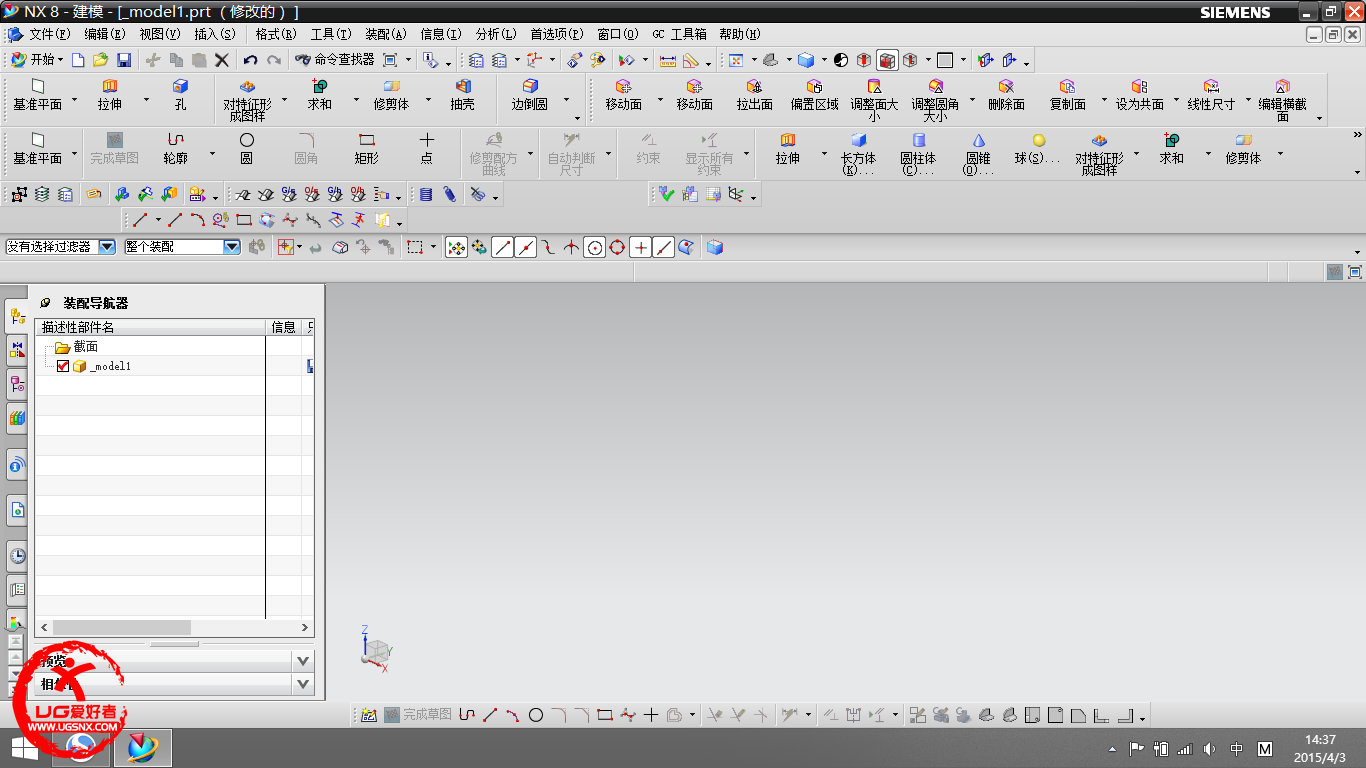The width and height of the screenshot is (1366, 768).
Task: Click the undo arrow icon
Action: point(250,60)
